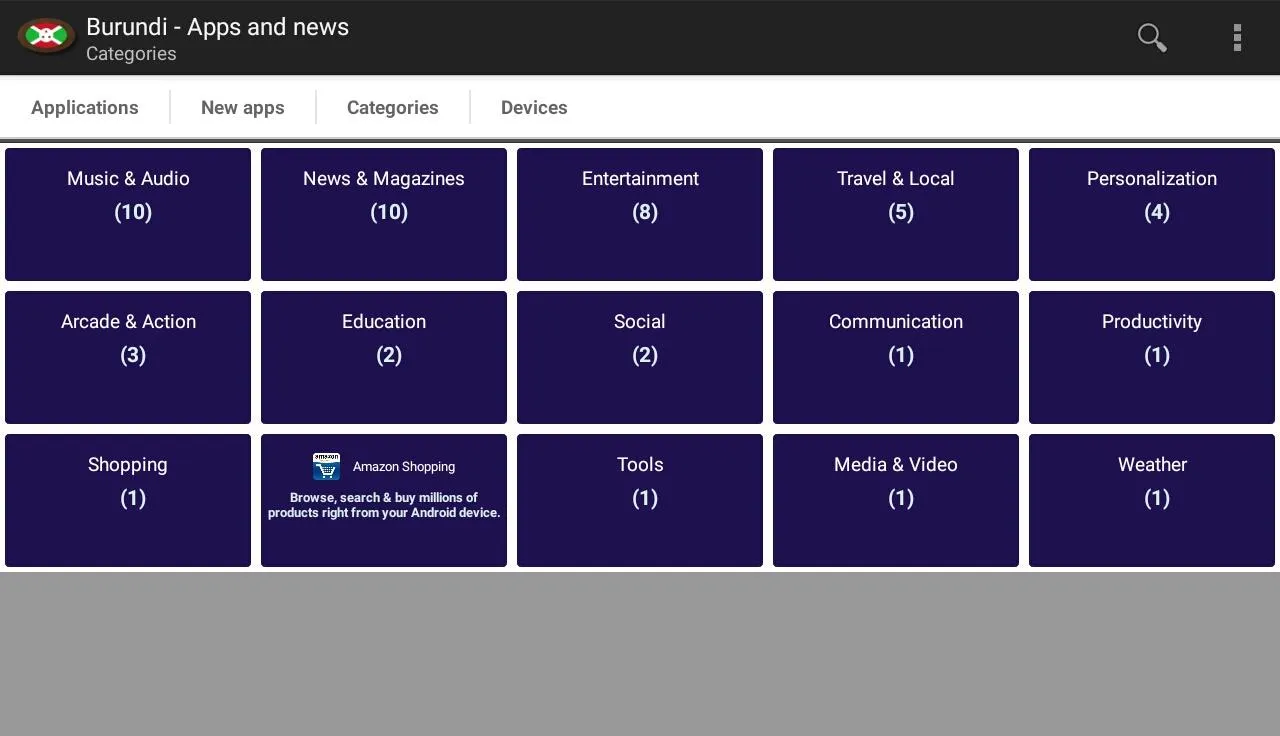Image resolution: width=1280 pixels, height=736 pixels.
Task: Open the Tools category tile
Action: click(x=640, y=500)
